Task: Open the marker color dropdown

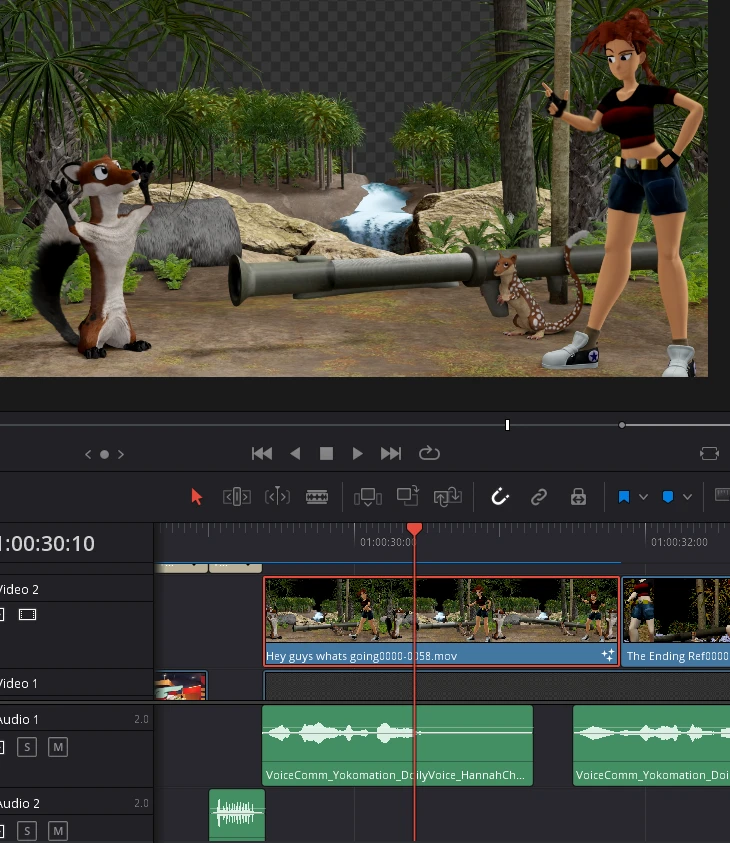Action: click(x=688, y=497)
